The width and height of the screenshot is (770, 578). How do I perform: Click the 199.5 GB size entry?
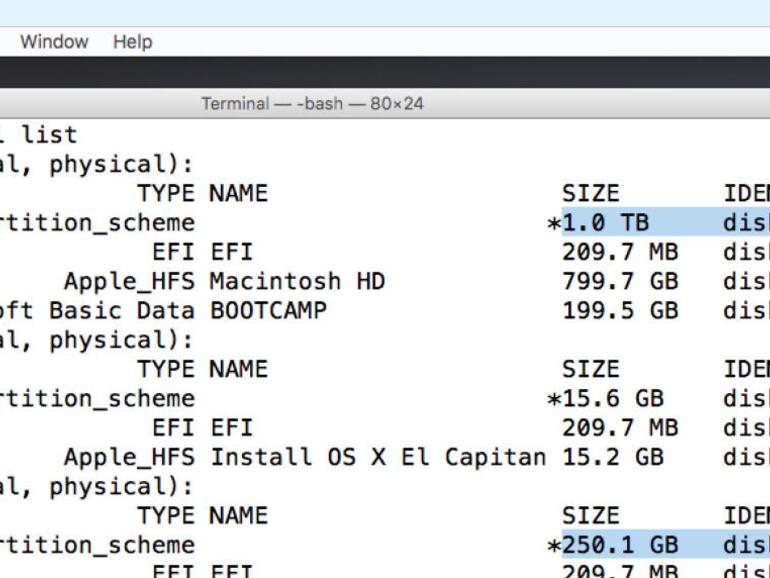(619, 310)
